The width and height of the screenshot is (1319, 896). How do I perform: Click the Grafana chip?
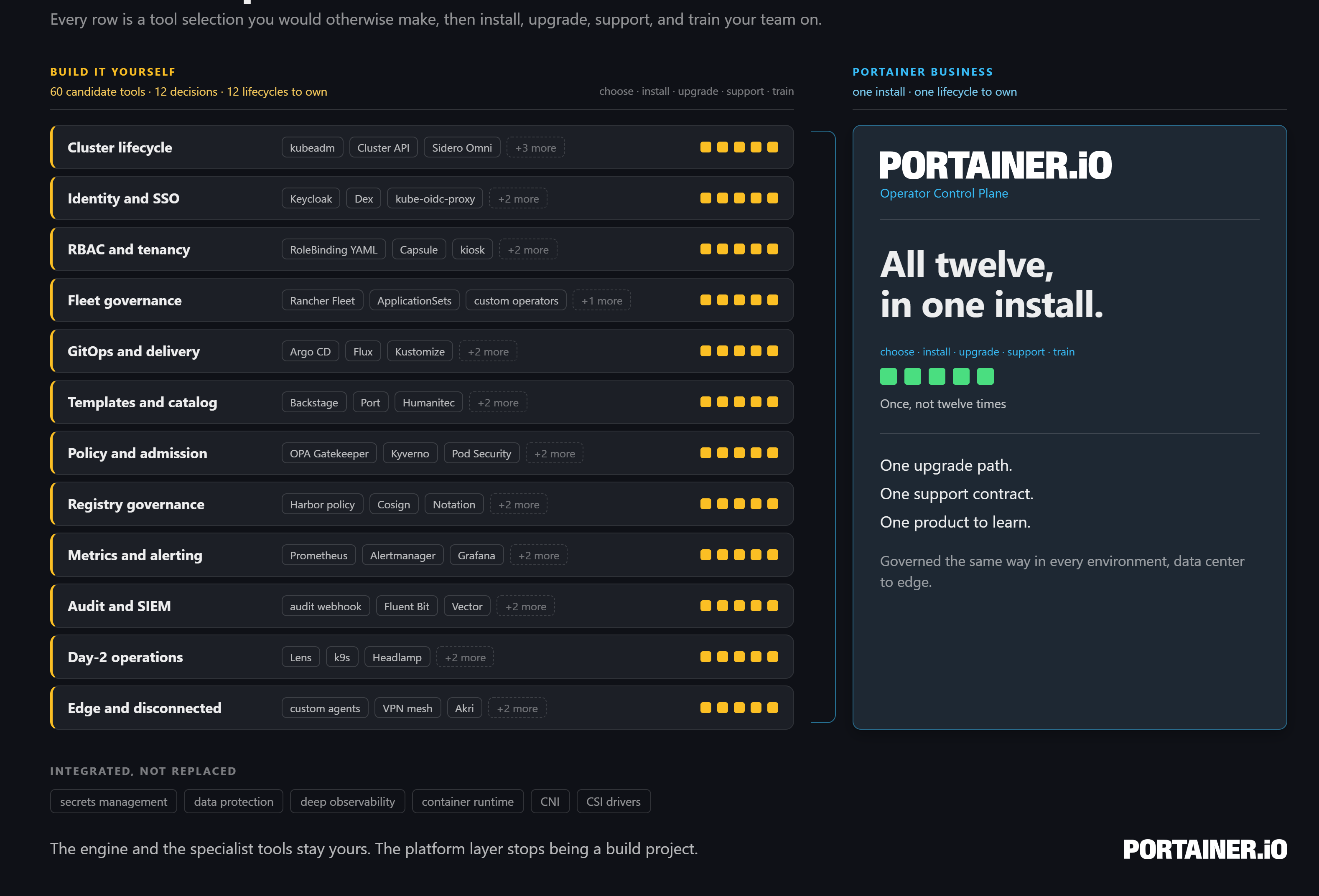(x=476, y=555)
